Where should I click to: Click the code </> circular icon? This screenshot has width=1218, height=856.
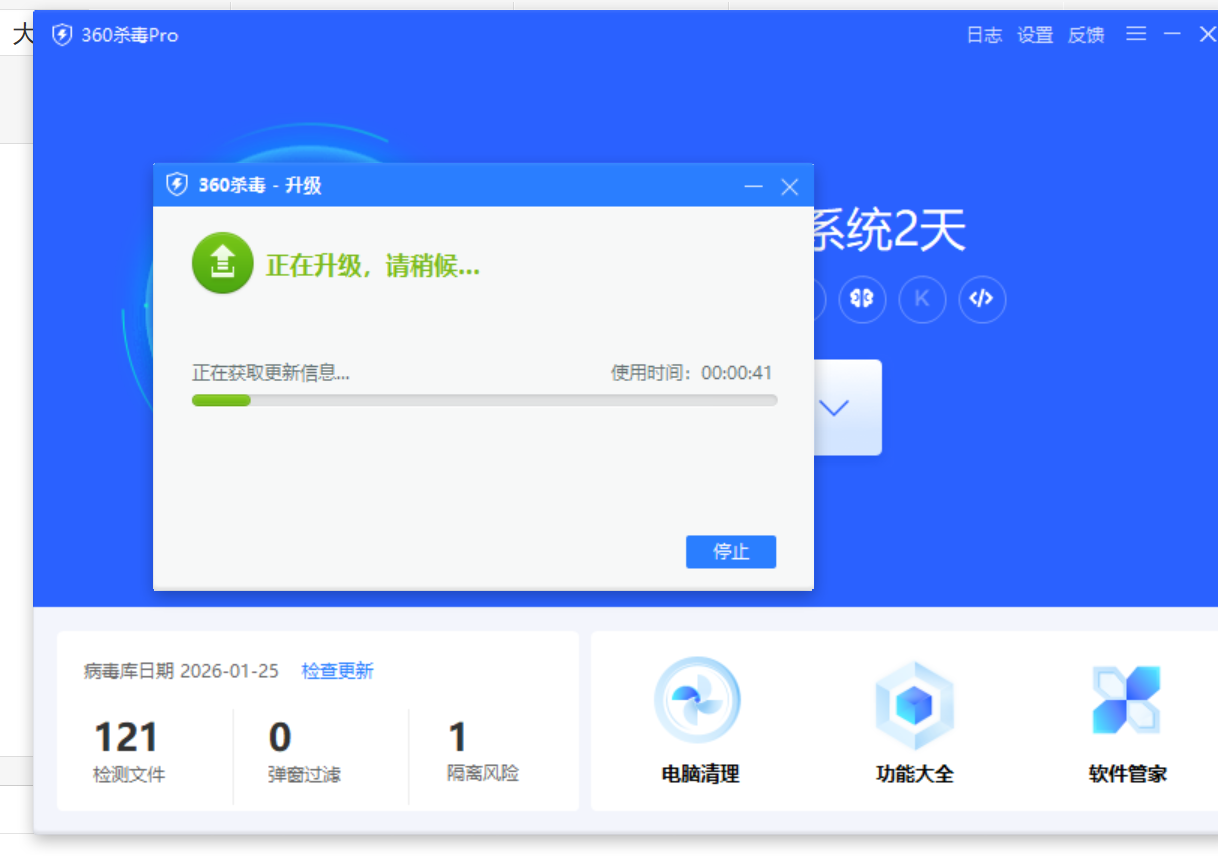tap(982, 299)
